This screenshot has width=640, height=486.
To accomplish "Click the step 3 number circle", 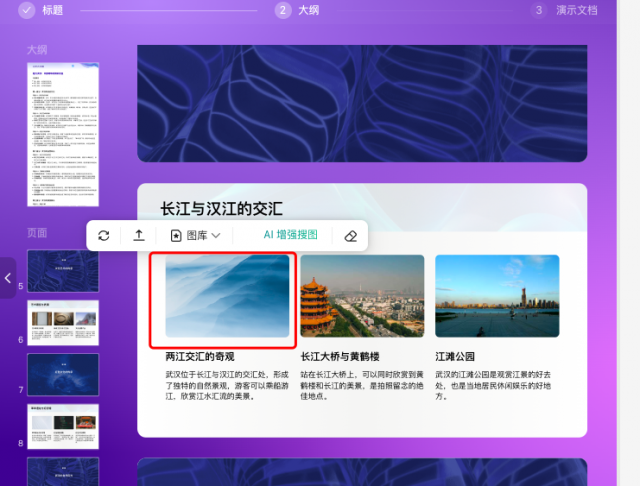I will click(539, 10).
